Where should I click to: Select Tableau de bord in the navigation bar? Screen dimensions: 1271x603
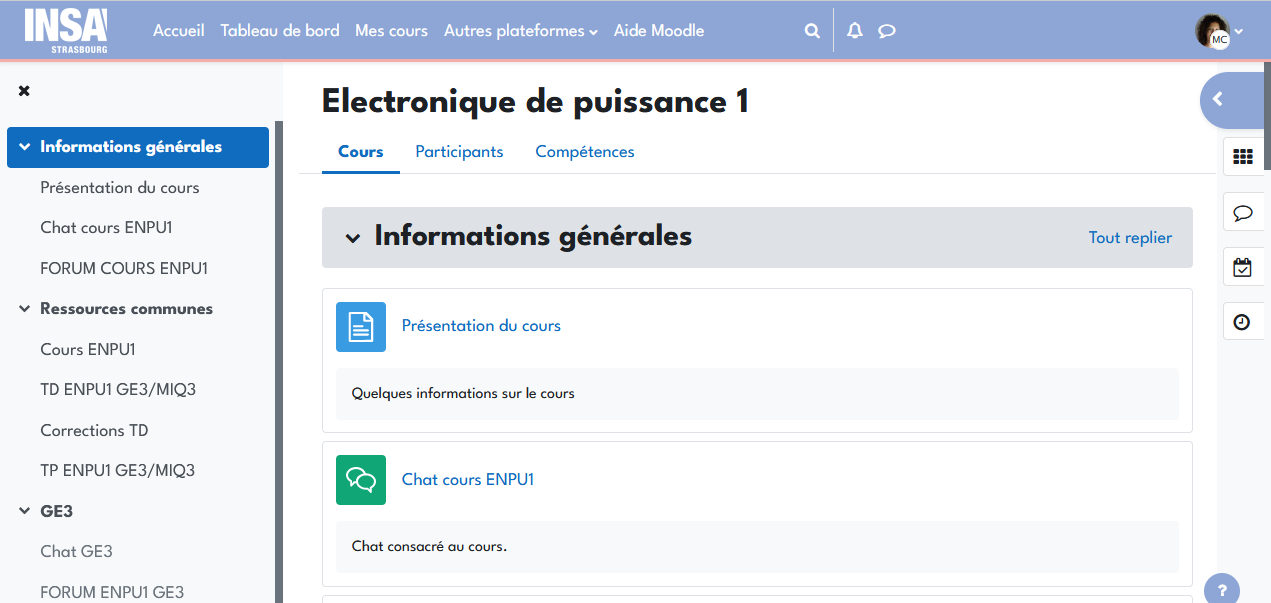[x=280, y=30]
